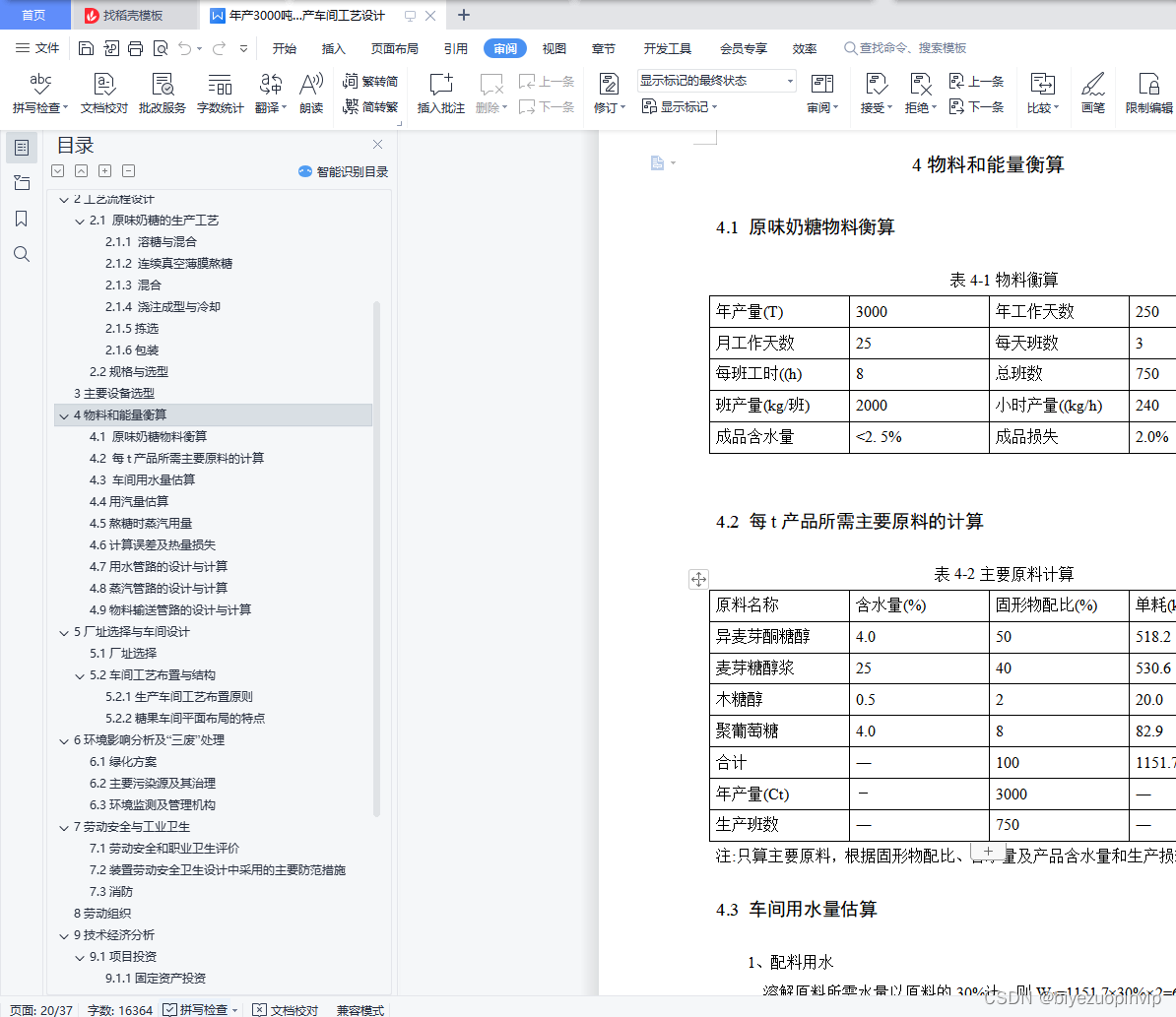The image size is (1176, 1017).
Task: Toggle 拼写检查 in status bar
Action: coord(200,1009)
